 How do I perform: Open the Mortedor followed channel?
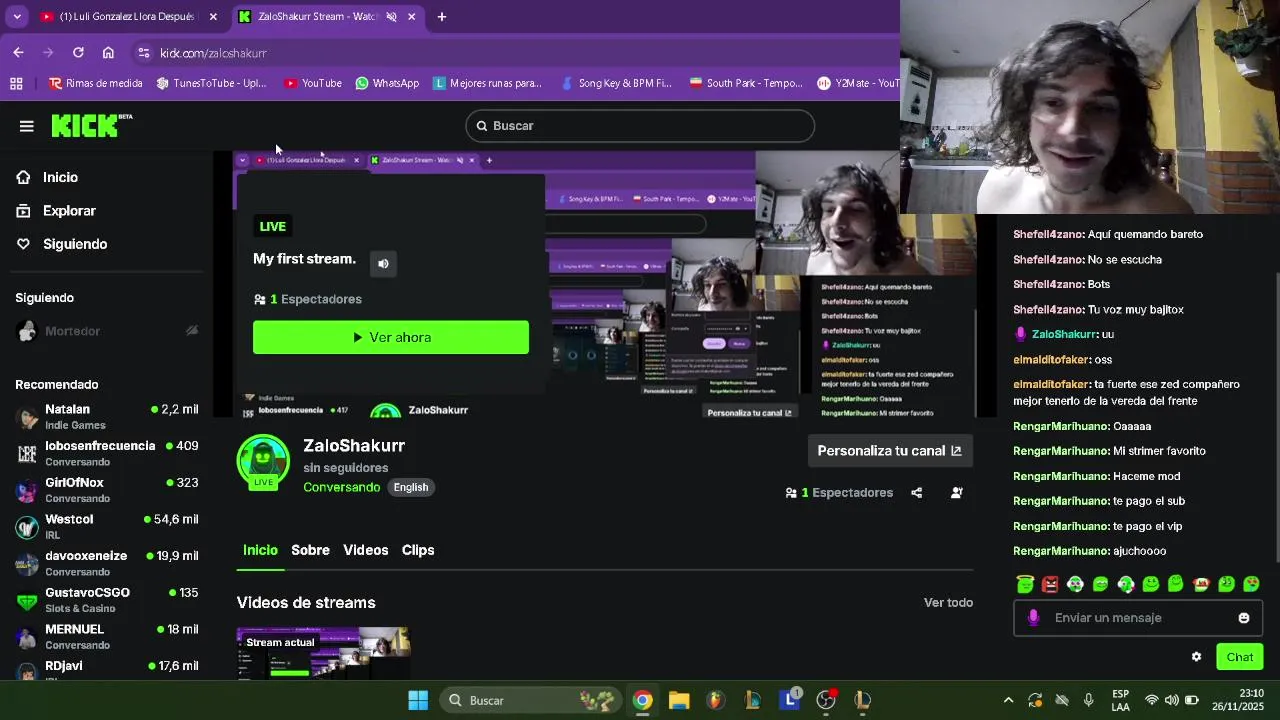(x=106, y=331)
